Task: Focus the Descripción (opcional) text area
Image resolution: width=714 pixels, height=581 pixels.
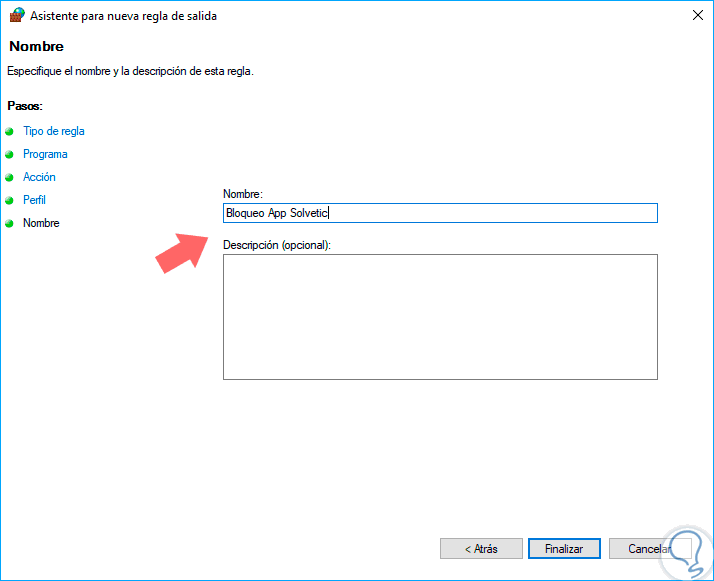Action: tap(440, 316)
